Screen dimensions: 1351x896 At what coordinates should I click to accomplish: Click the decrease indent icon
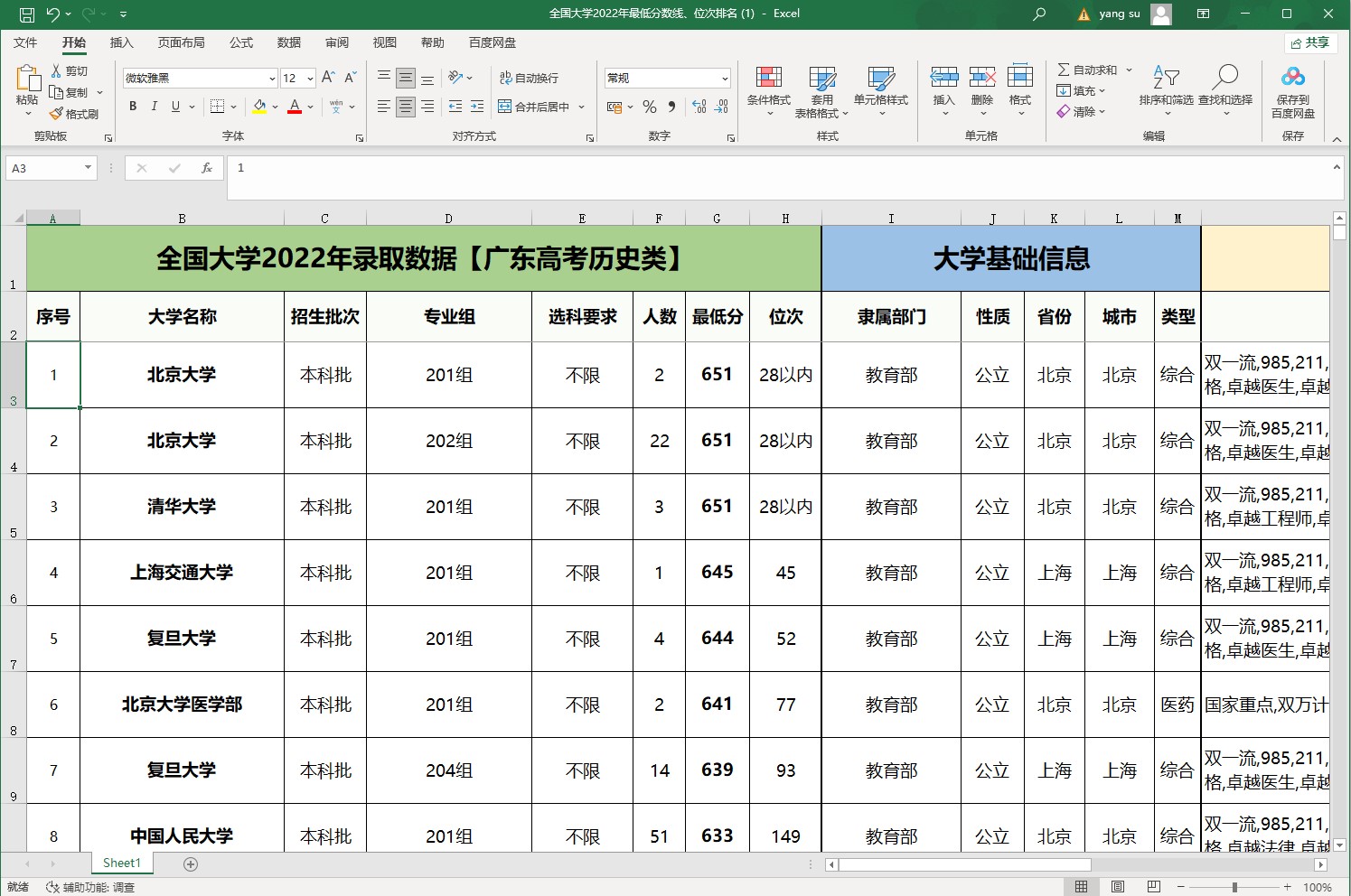click(455, 107)
